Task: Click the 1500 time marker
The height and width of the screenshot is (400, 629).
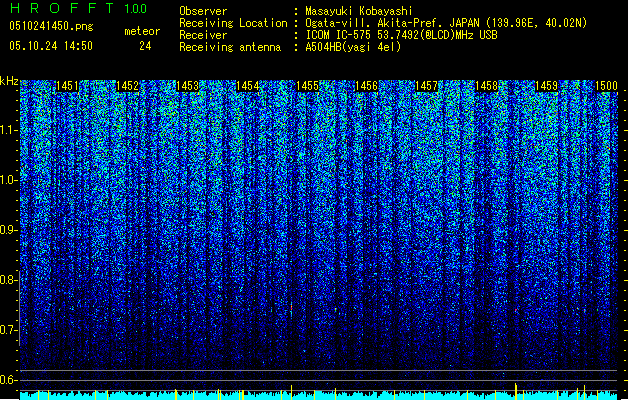Action: (x=606, y=86)
